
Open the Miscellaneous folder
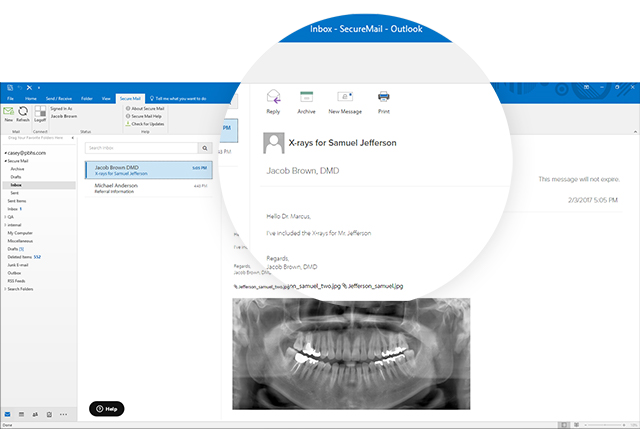(x=20, y=241)
